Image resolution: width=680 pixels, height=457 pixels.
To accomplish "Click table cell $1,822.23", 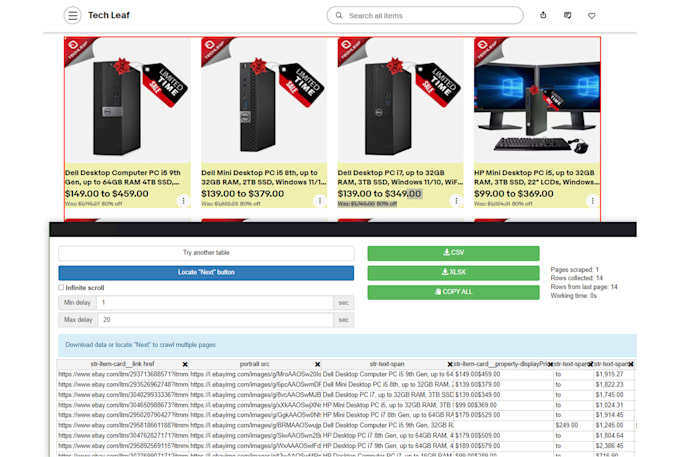I will (613, 385).
